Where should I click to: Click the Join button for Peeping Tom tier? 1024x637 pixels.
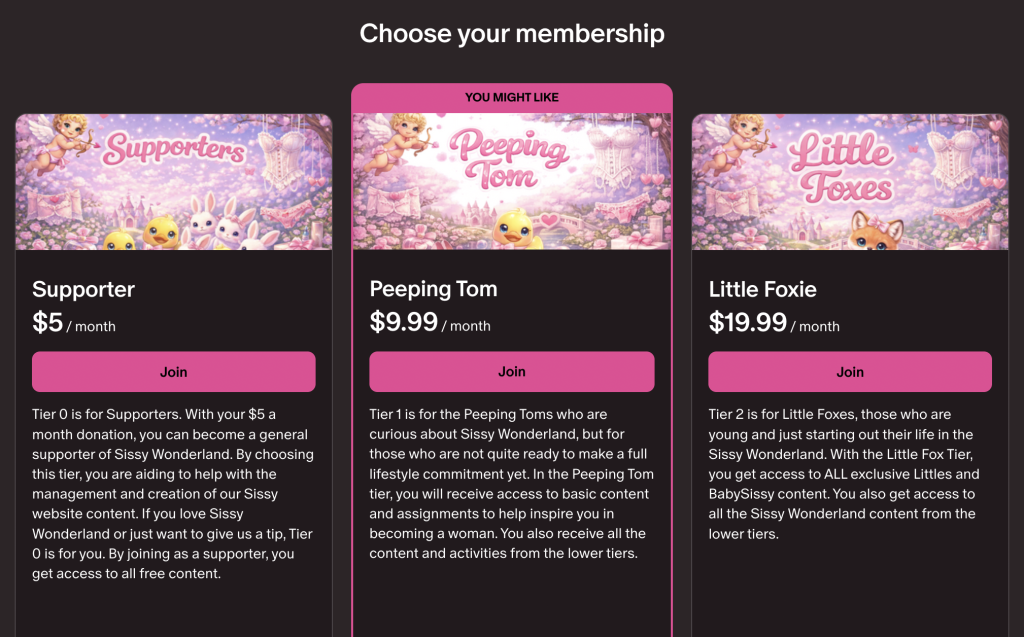click(x=511, y=371)
